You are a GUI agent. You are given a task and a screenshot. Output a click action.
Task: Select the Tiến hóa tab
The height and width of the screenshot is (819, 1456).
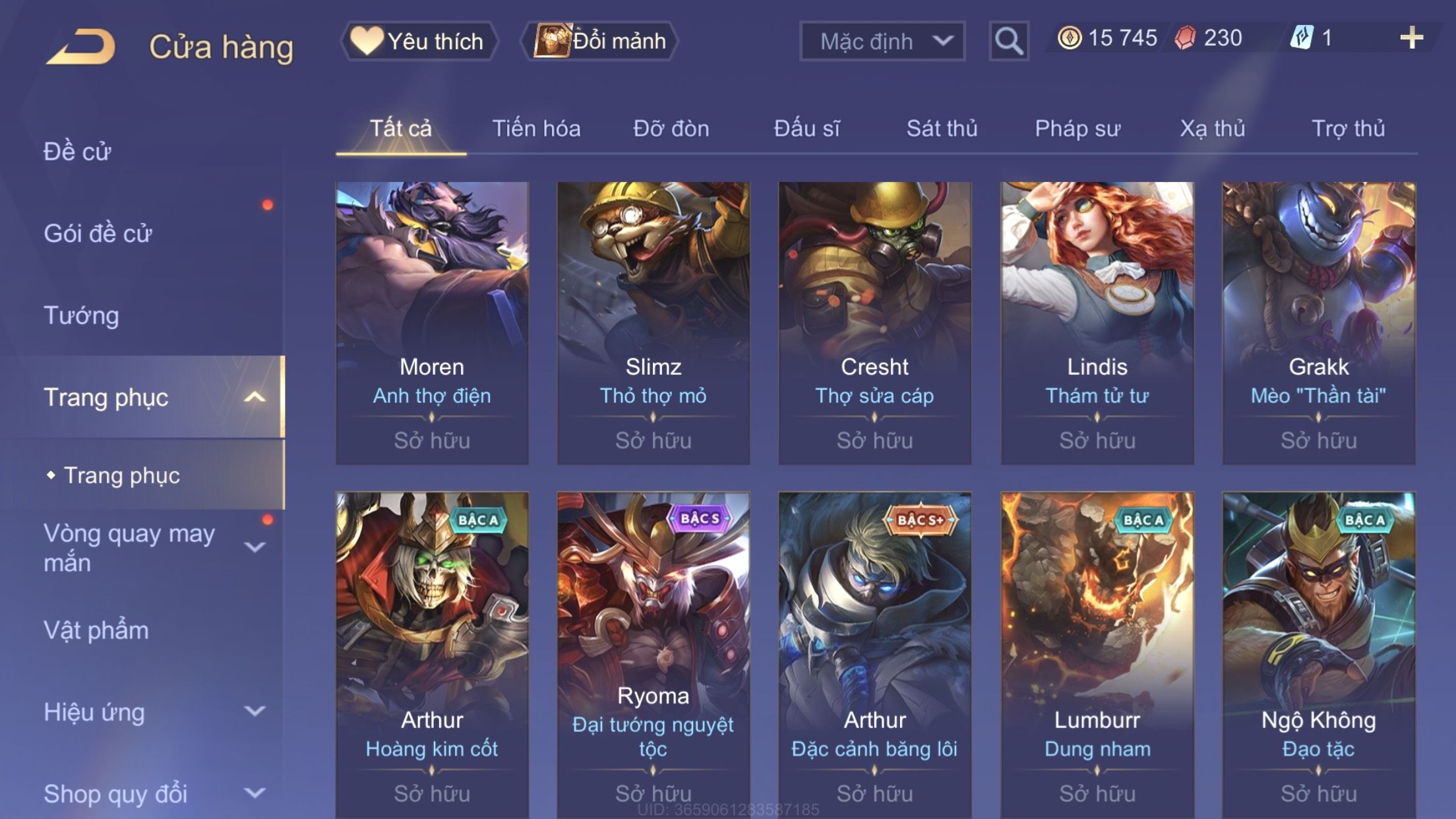tap(536, 128)
